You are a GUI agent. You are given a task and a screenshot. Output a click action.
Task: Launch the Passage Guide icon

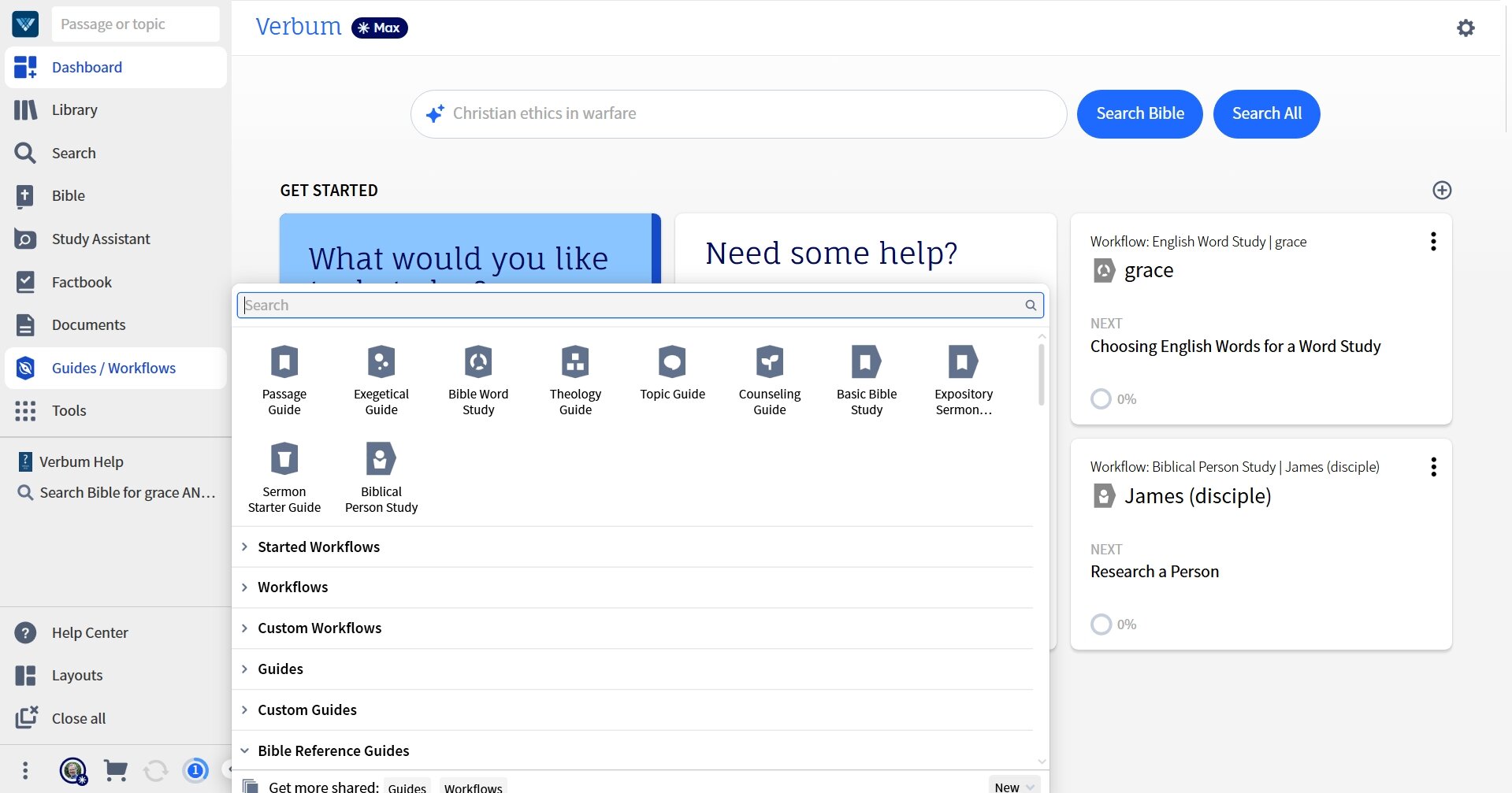(284, 362)
